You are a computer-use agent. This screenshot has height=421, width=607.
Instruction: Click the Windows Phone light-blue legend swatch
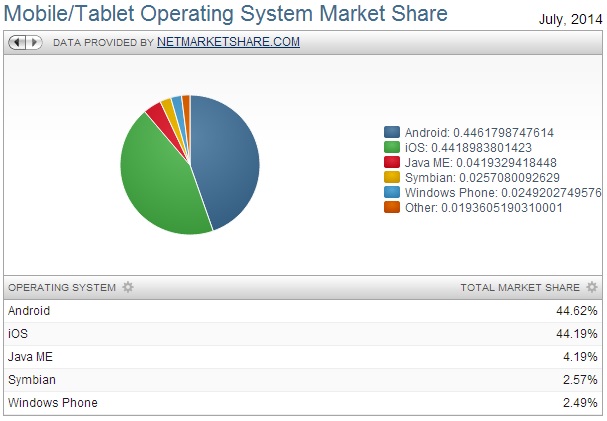[x=392, y=192]
